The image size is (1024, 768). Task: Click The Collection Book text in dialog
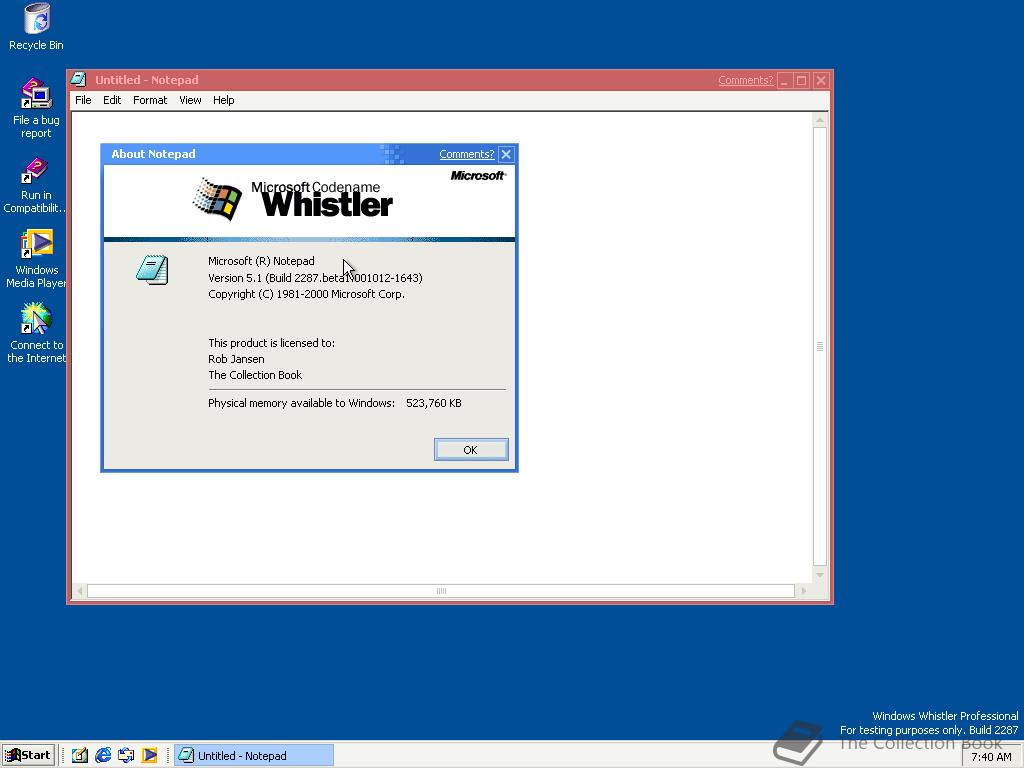click(x=255, y=375)
